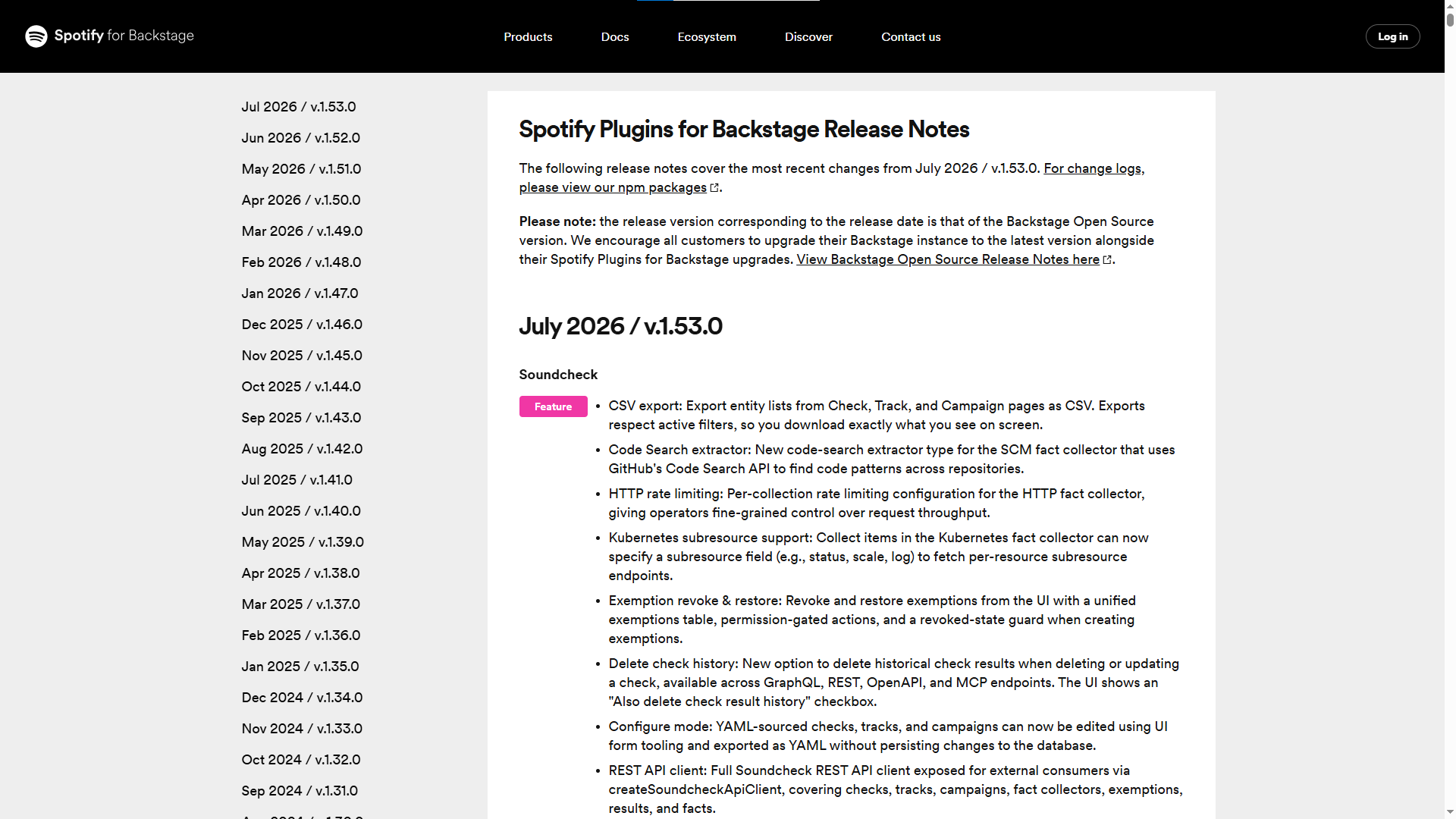Click the Log in button
1456x819 pixels.
point(1393,36)
